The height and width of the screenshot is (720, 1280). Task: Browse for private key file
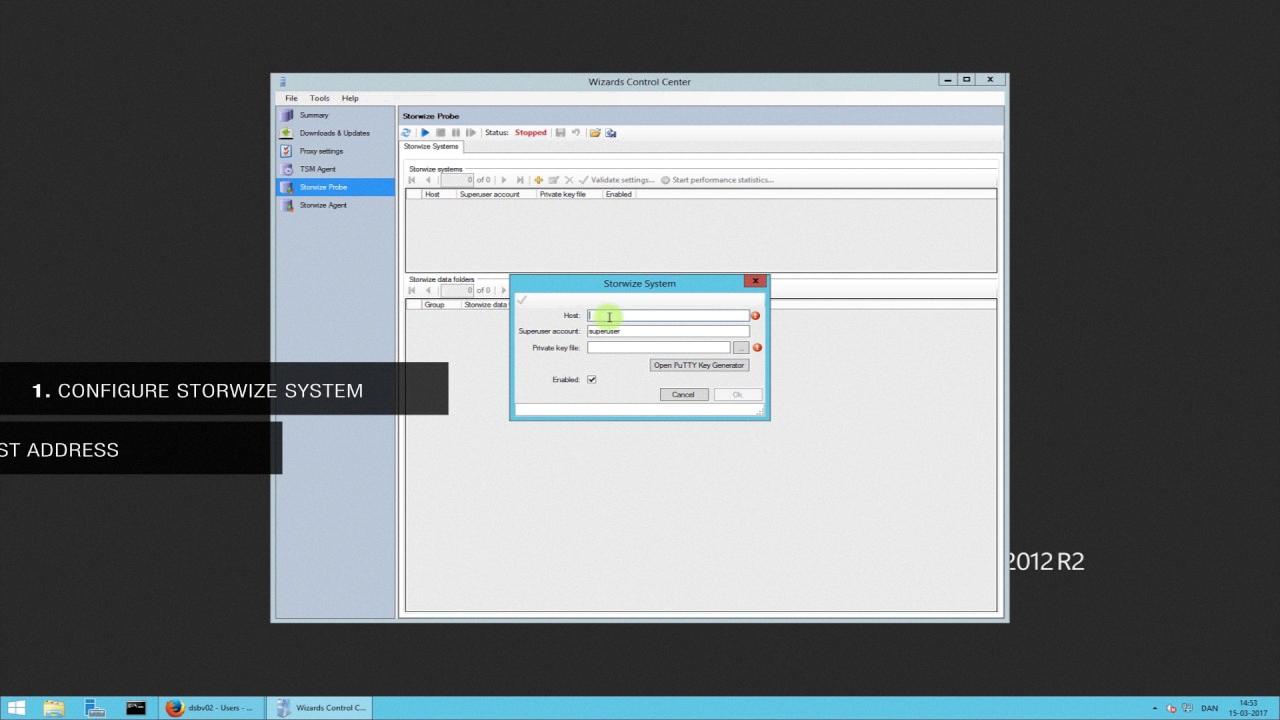click(740, 348)
